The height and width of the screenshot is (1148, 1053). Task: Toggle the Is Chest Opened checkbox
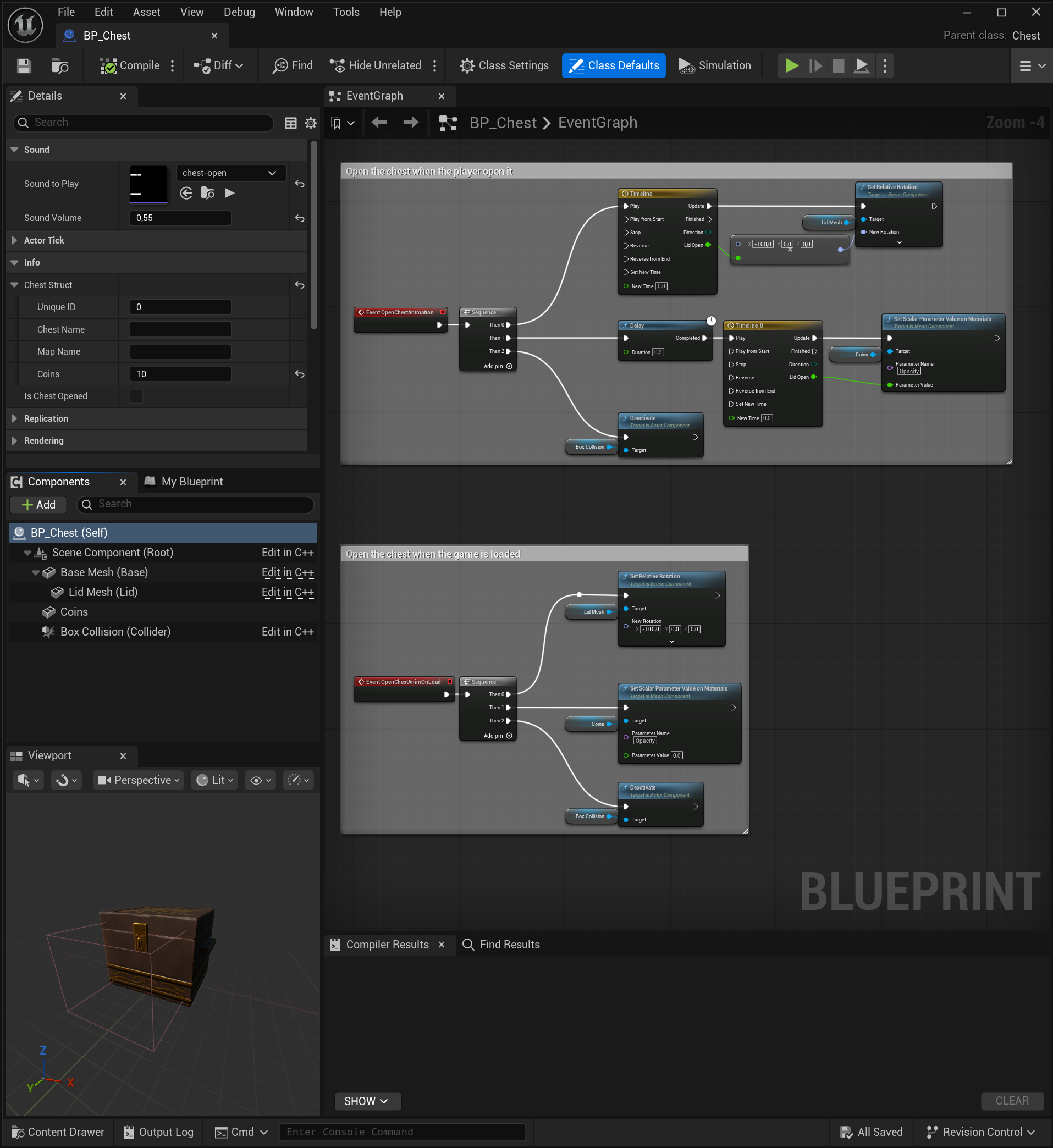click(x=136, y=396)
